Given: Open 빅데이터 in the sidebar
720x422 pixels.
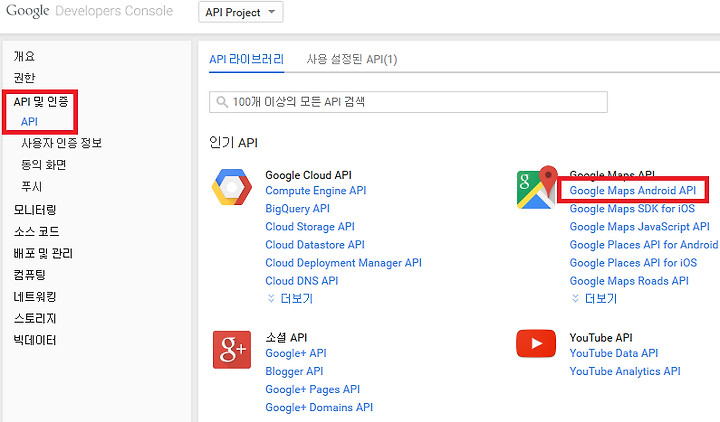Looking at the screenshot, I should point(35,340).
